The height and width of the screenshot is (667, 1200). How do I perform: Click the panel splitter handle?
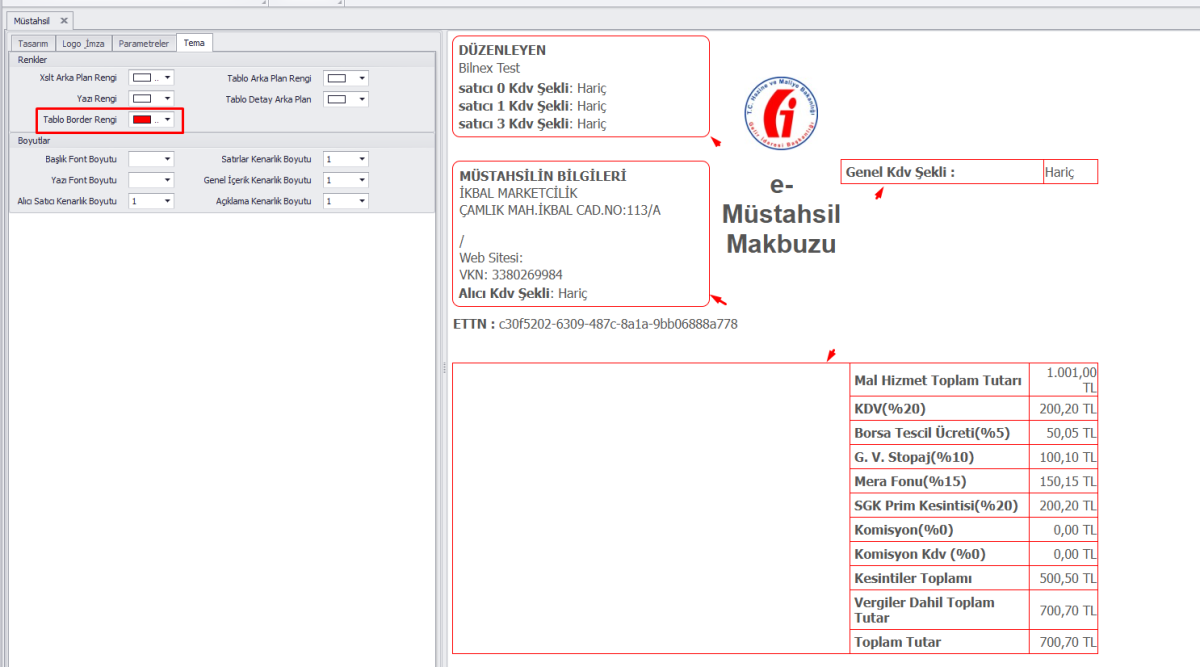442,369
